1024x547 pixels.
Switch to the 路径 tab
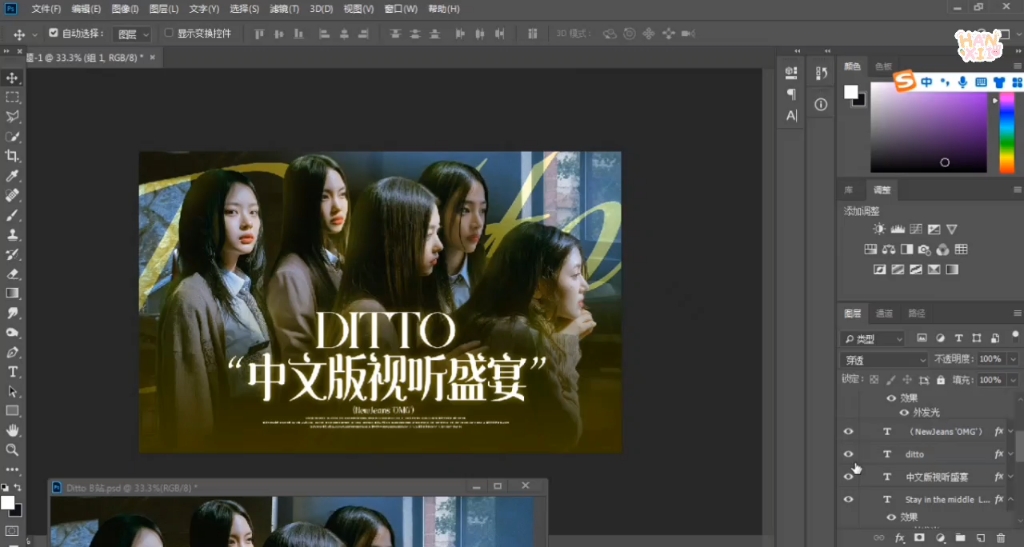pyautogui.click(x=916, y=313)
